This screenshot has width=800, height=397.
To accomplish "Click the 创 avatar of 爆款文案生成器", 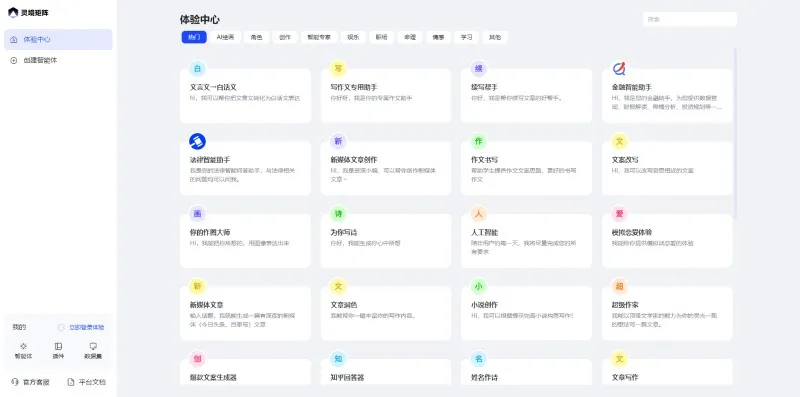I will pos(197,359).
